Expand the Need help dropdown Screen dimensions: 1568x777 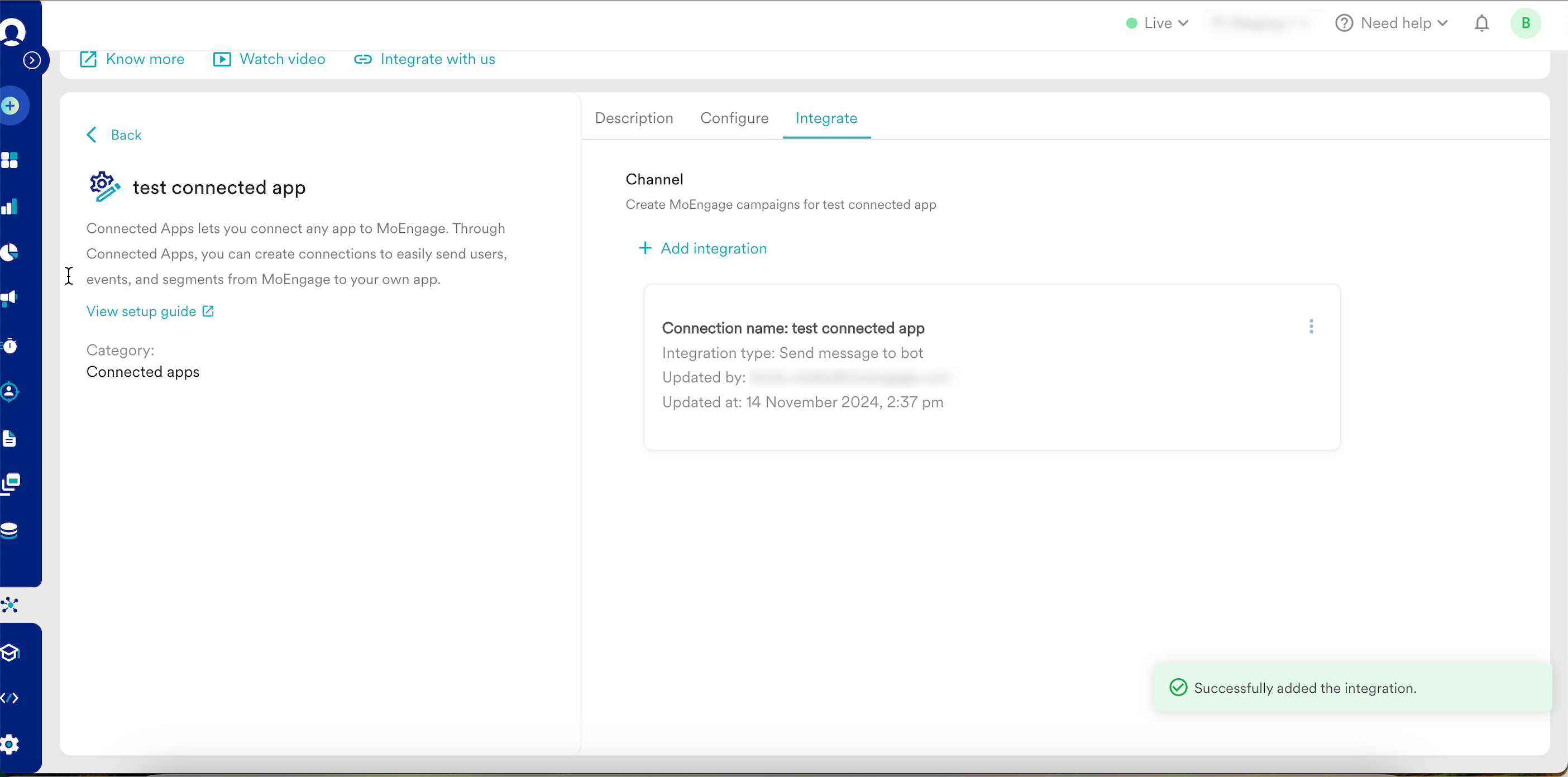click(x=1392, y=23)
